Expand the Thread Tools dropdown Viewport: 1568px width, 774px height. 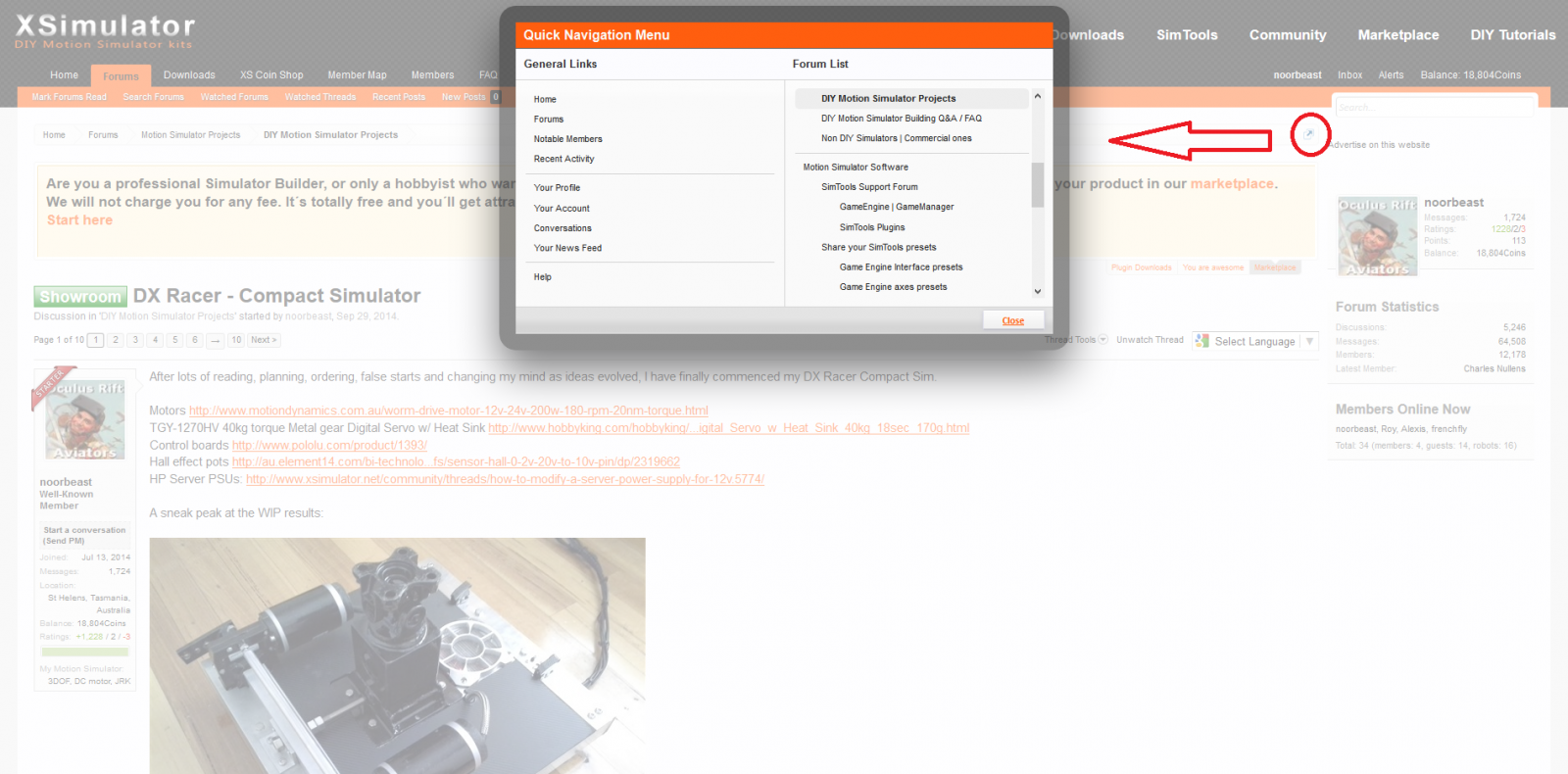(x=1076, y=340)
